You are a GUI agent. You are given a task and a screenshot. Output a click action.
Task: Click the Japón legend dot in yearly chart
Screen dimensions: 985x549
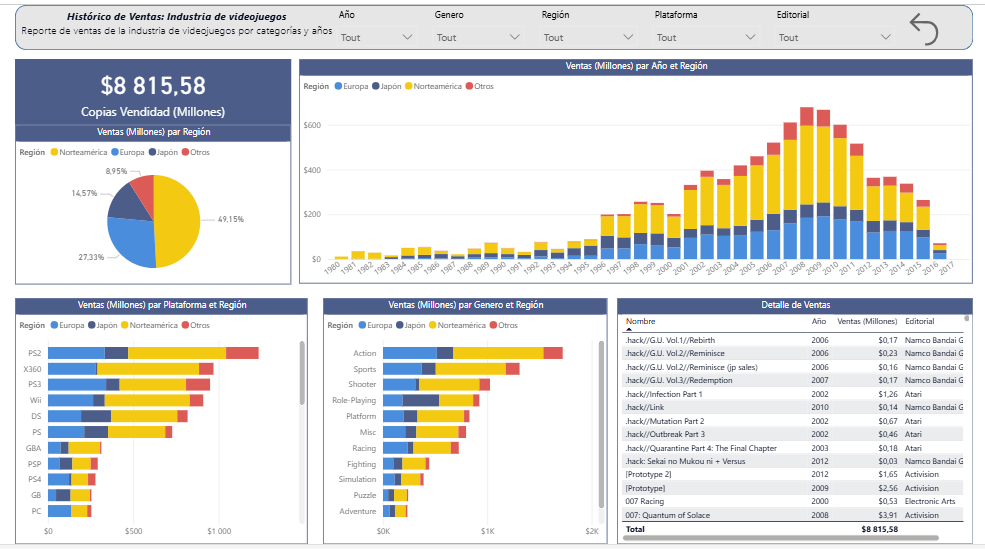376,87
